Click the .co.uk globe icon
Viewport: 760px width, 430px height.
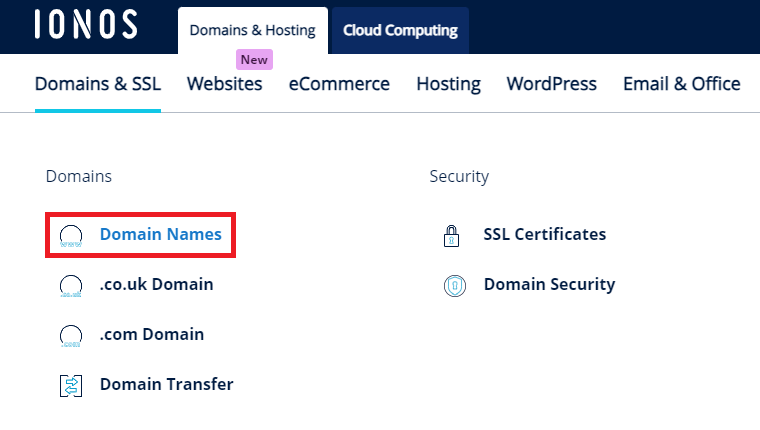pos(71,286)
